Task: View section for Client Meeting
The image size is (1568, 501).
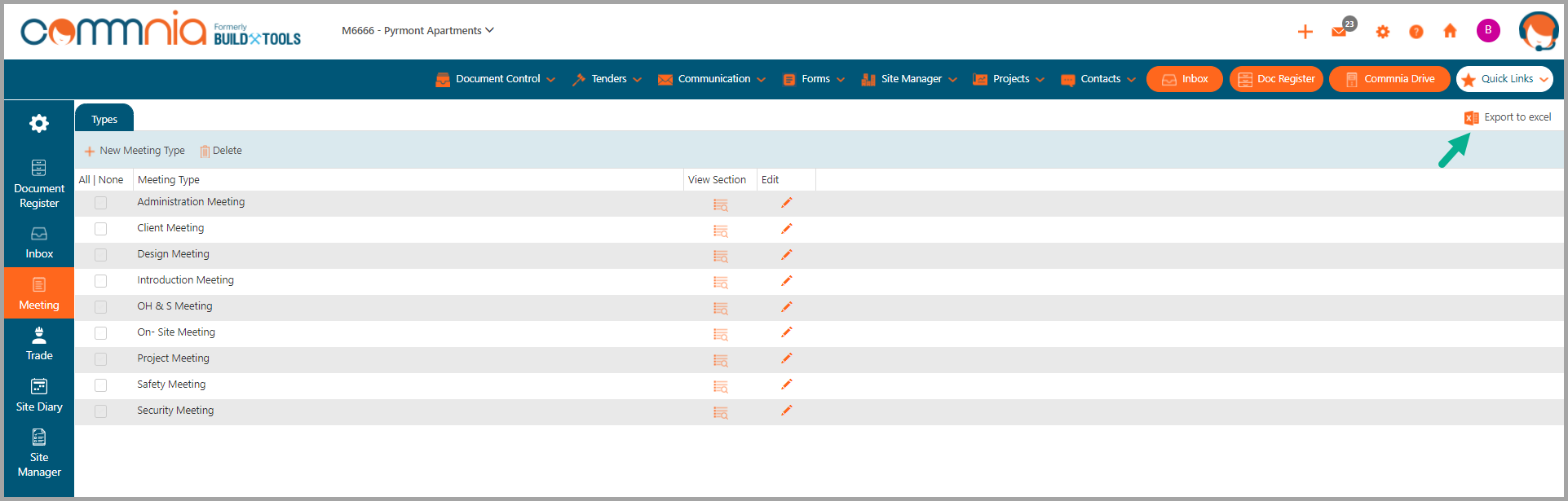Action: [x=721, y=230]
